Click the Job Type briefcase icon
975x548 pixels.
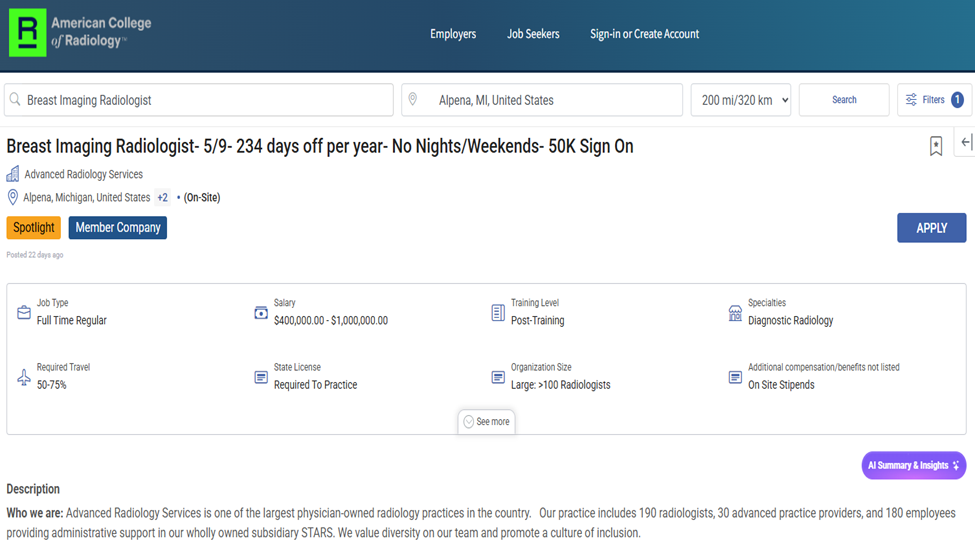24,313
